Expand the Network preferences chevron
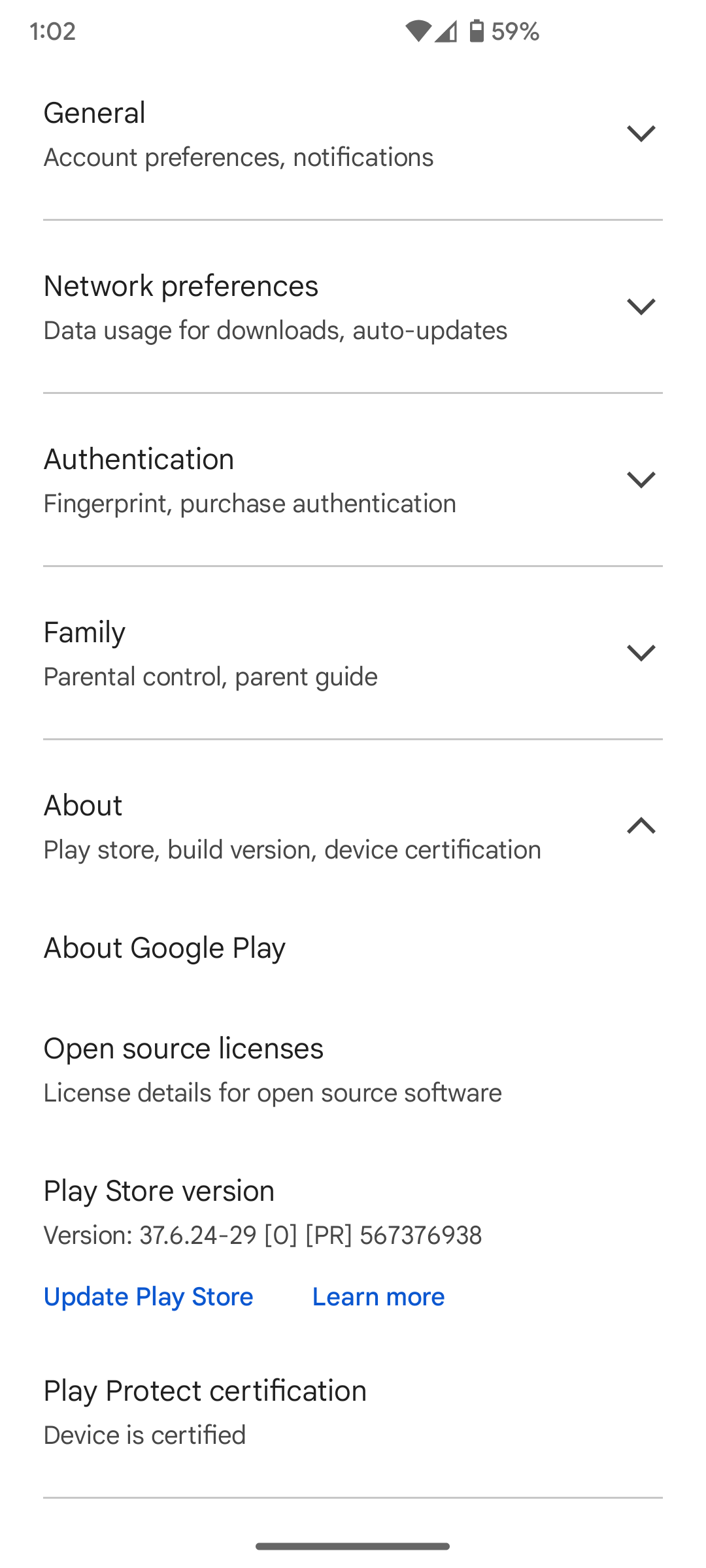The height and width of the screenshot is (1568, 706). click(641, 306)
